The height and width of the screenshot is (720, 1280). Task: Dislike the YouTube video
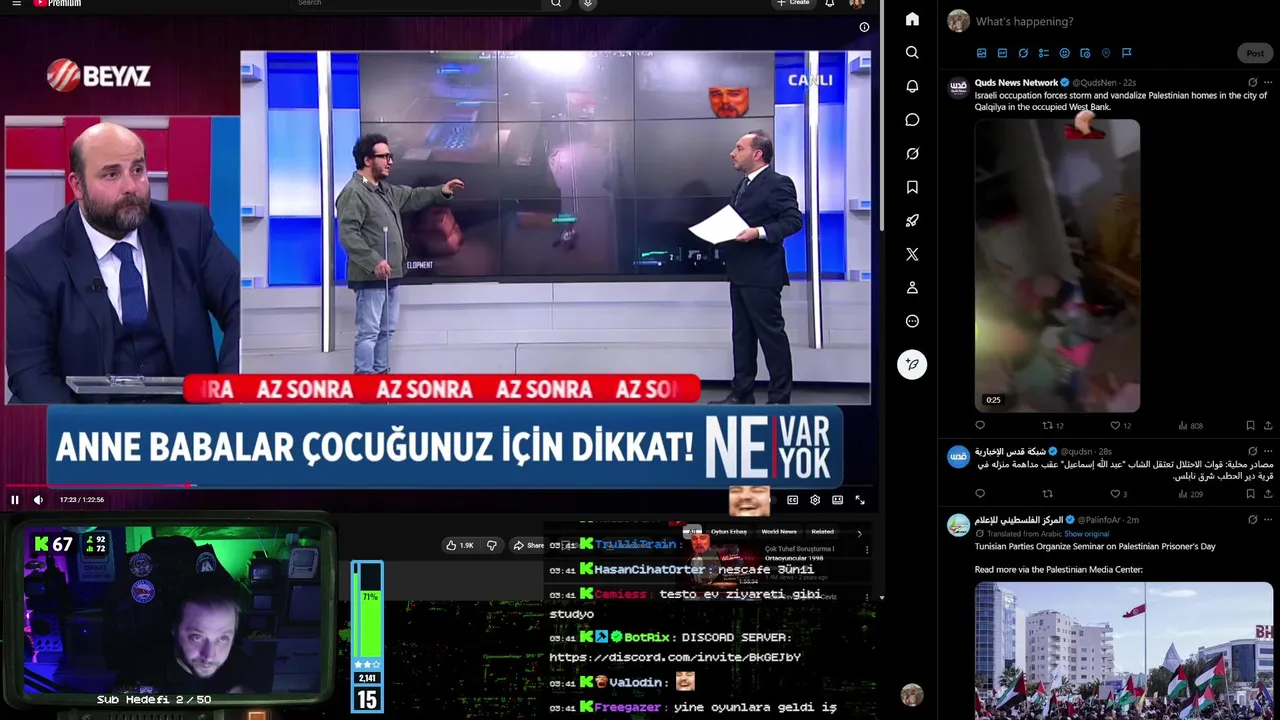(491, 545)
